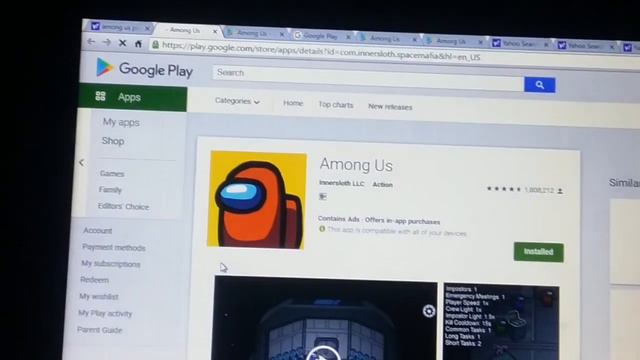640x360 pixels.
Task: Close the active Among Us tab
Action: click(x=215, y=31)
